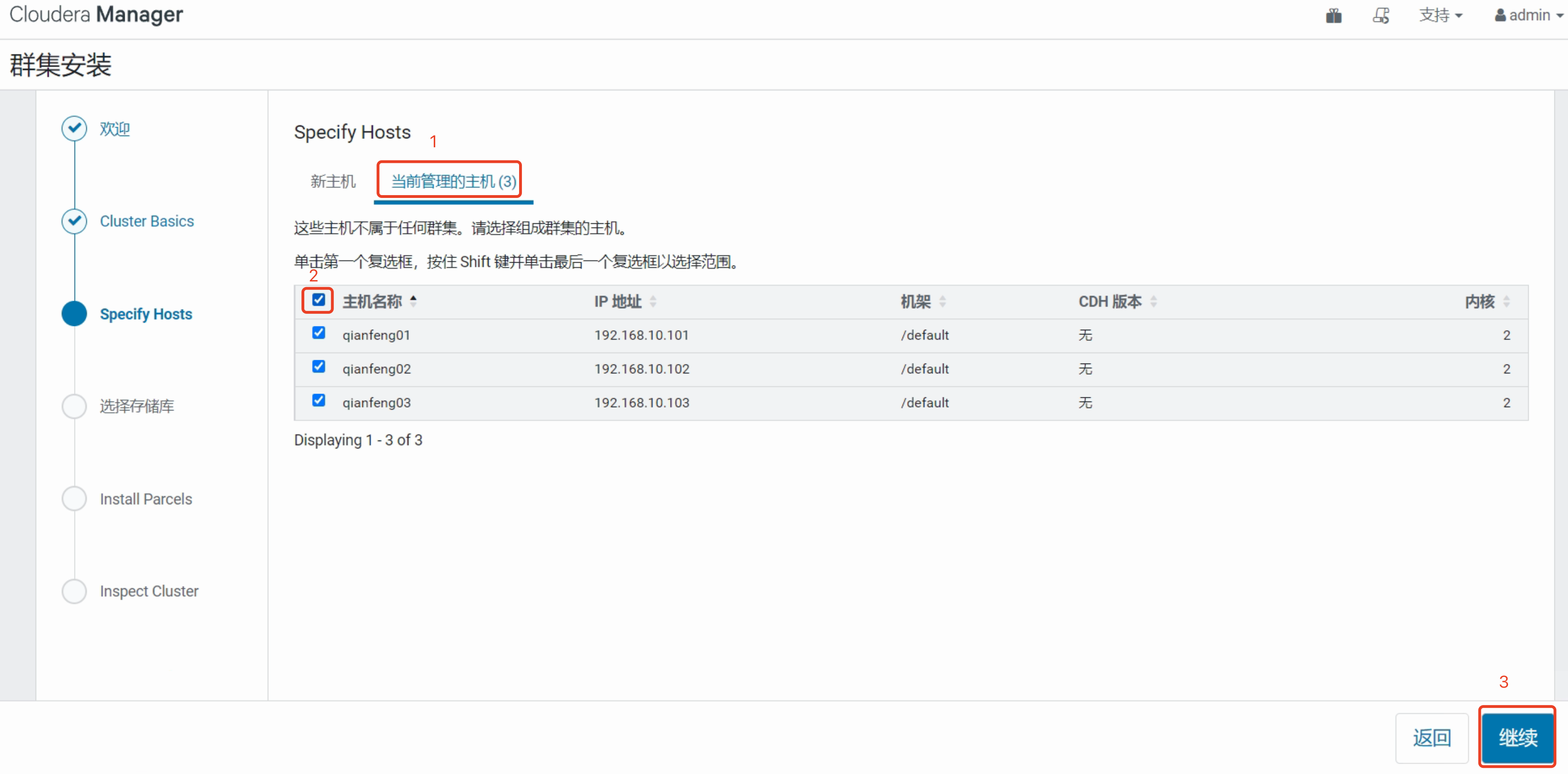Toggle the select-all hosts header checkbox
Image resolution: width=1568 pixels, height=774 pixels.
318,300
